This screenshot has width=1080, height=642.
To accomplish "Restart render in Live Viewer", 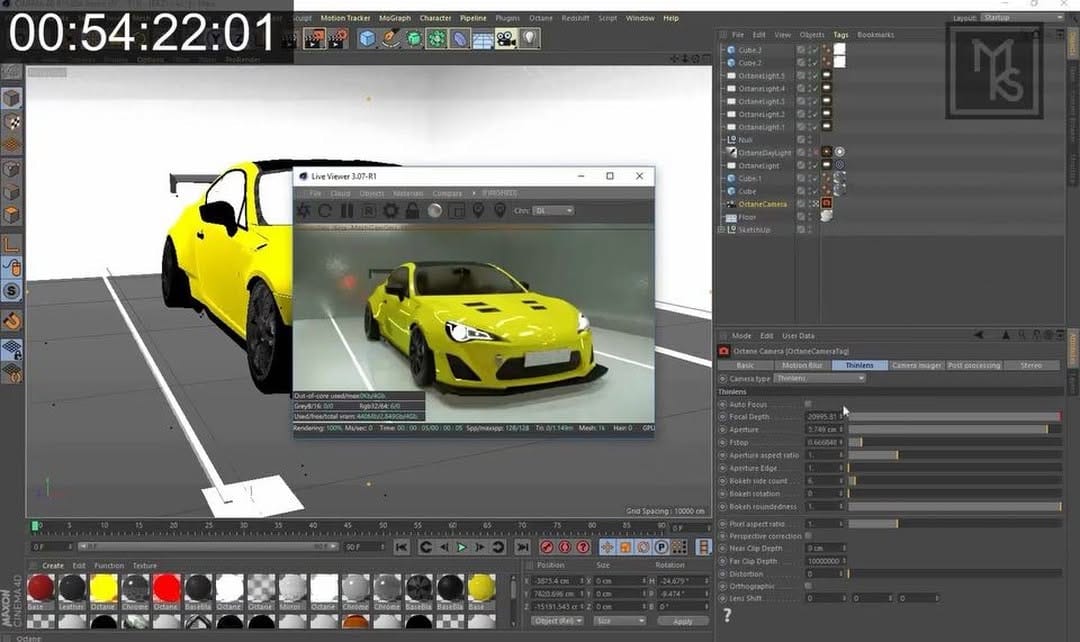I will (x=325, y=211).
